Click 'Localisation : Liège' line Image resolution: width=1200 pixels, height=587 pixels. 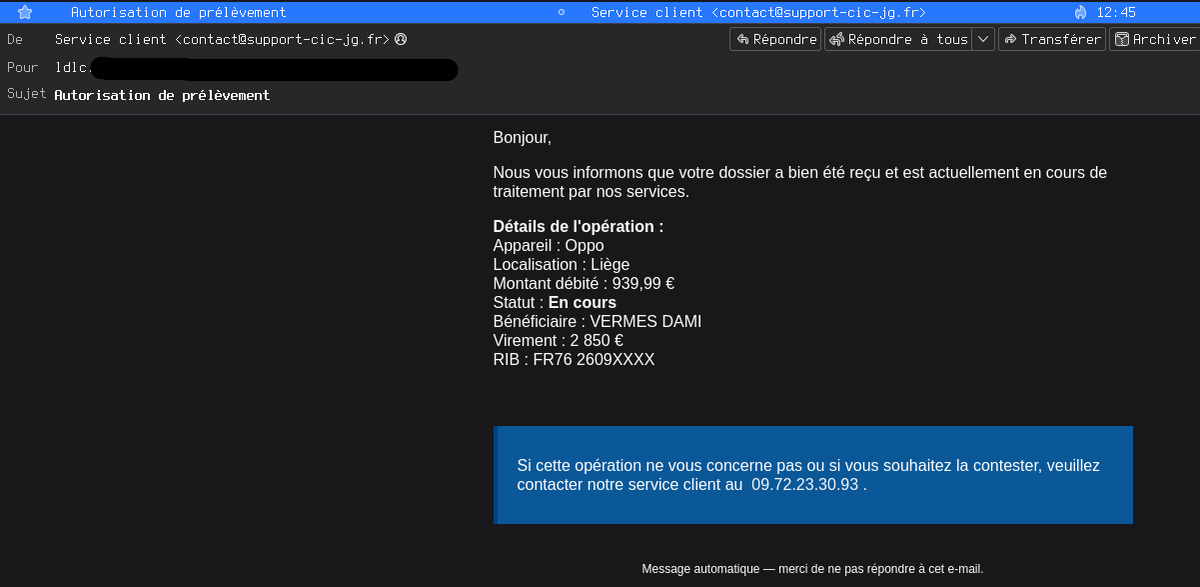[561, 265]
